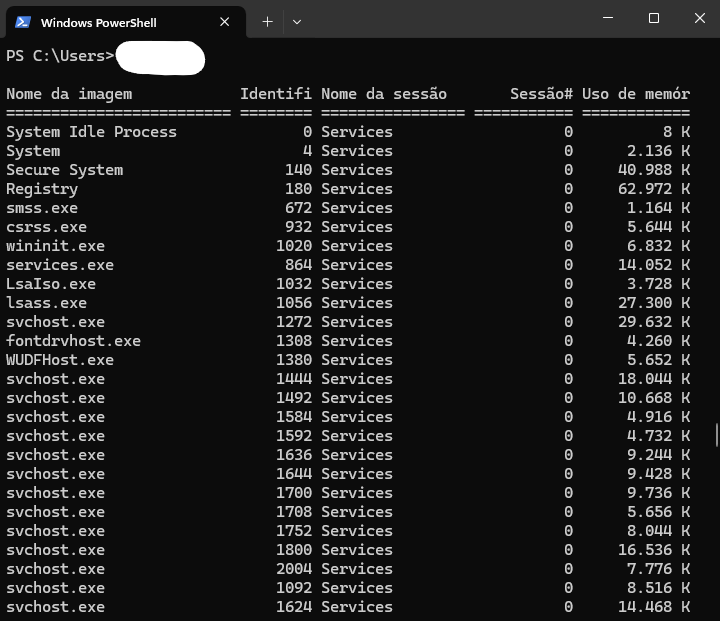Screen dimensions: 720x621
Task: Click the PowerShell icon in the tab
Action: (22, 22)
